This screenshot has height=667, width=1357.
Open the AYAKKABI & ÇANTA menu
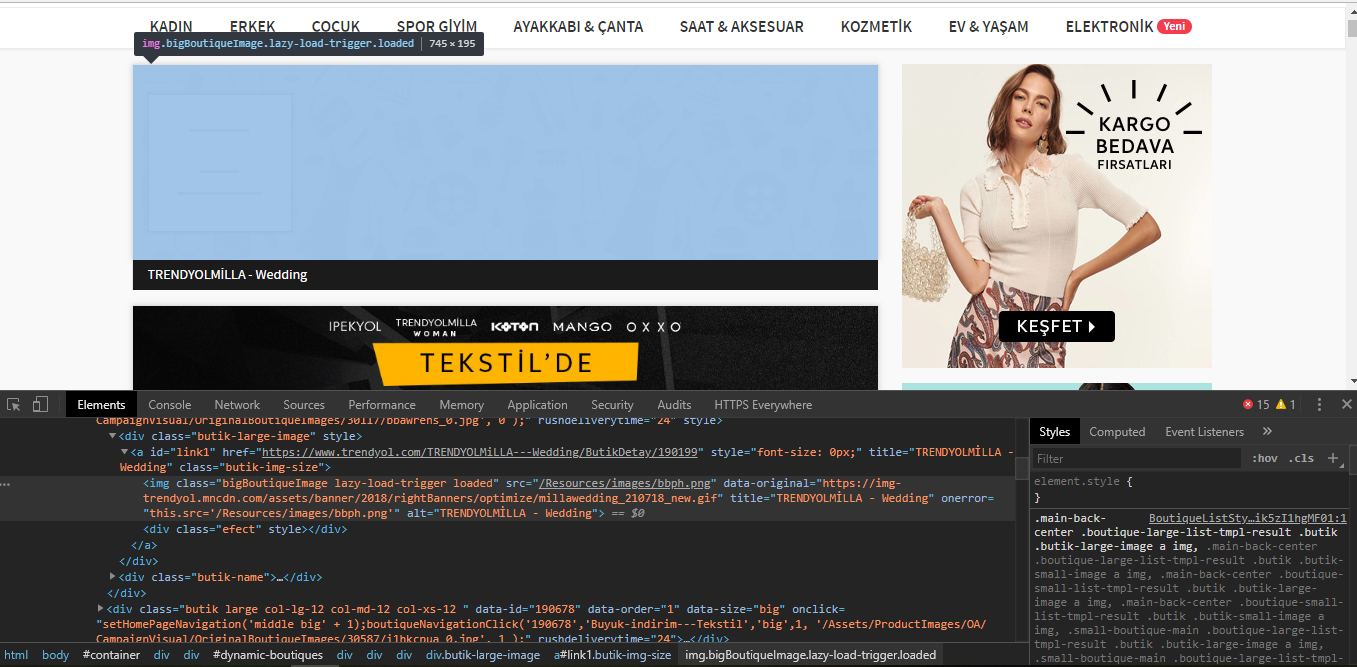coord(578,26)
